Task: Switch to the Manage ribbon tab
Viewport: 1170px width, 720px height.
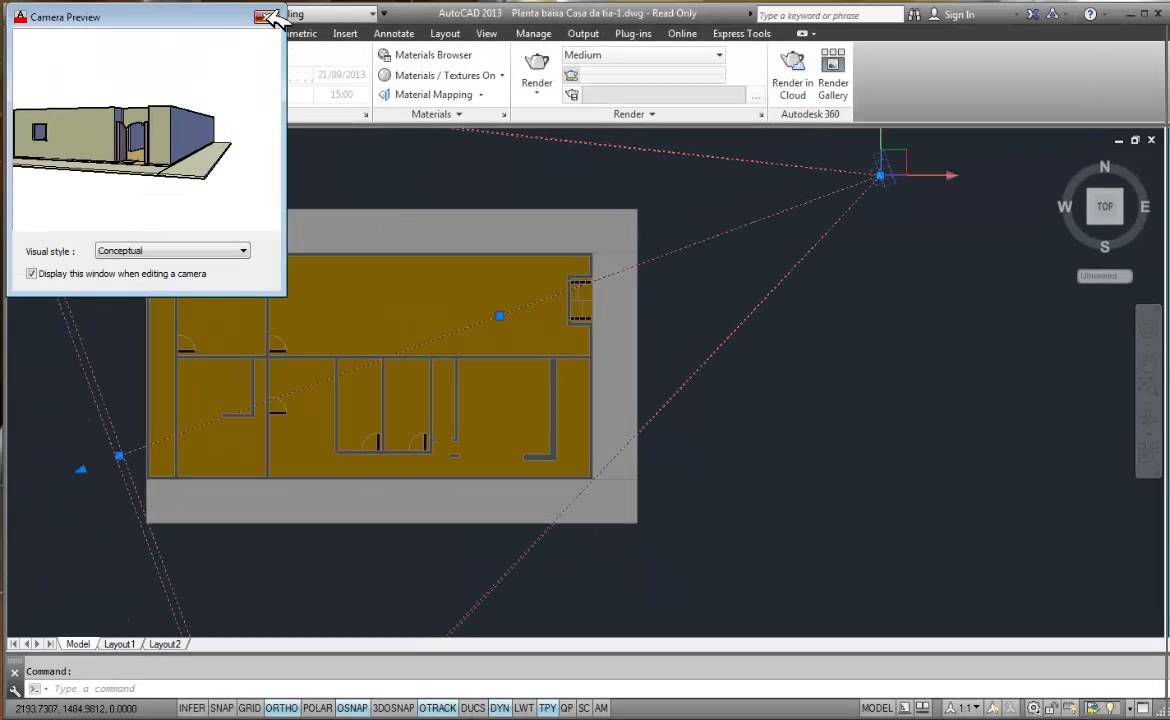Action: click(534, 34)
